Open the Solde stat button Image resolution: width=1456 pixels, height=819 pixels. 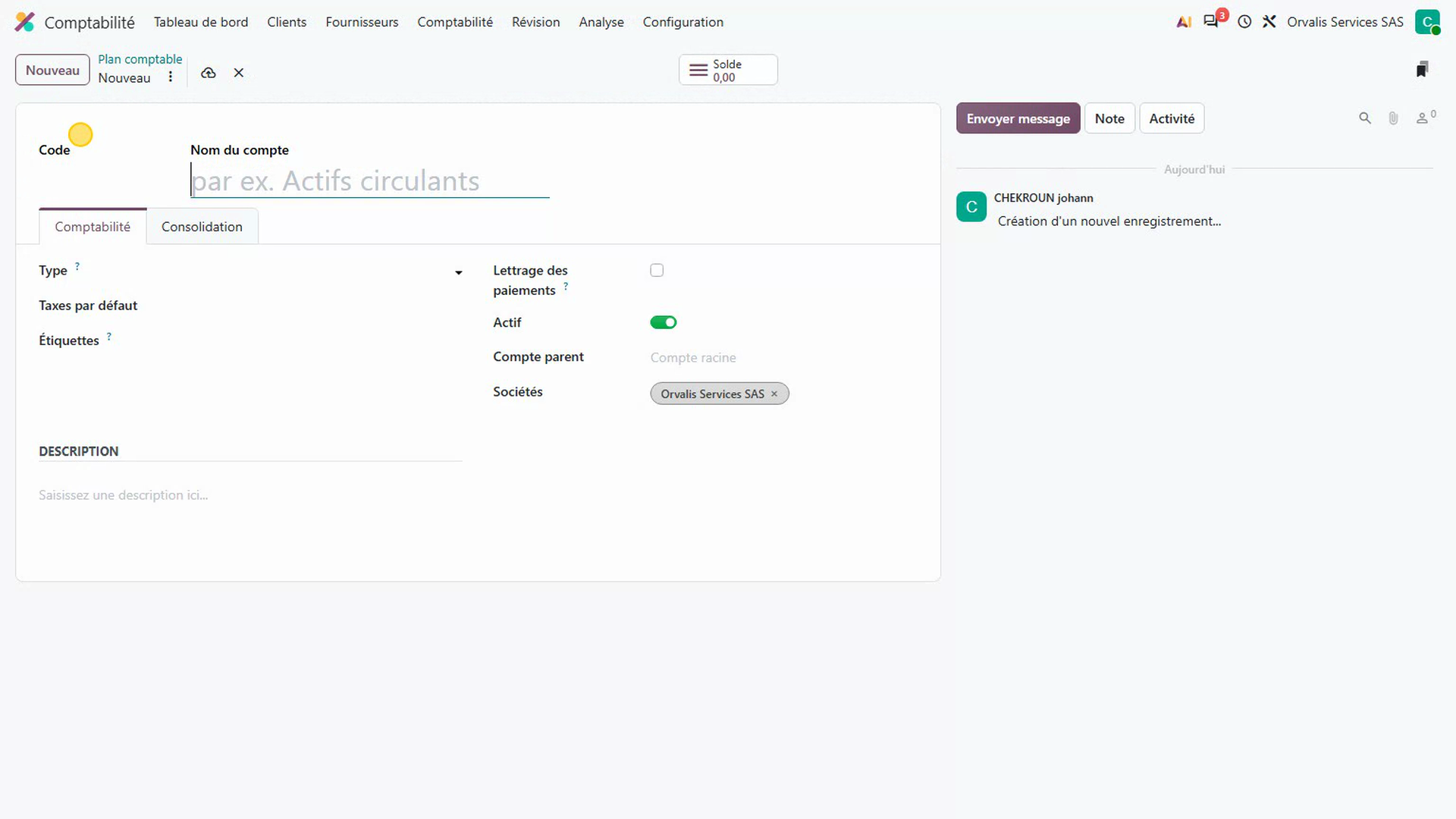[728, 70]
